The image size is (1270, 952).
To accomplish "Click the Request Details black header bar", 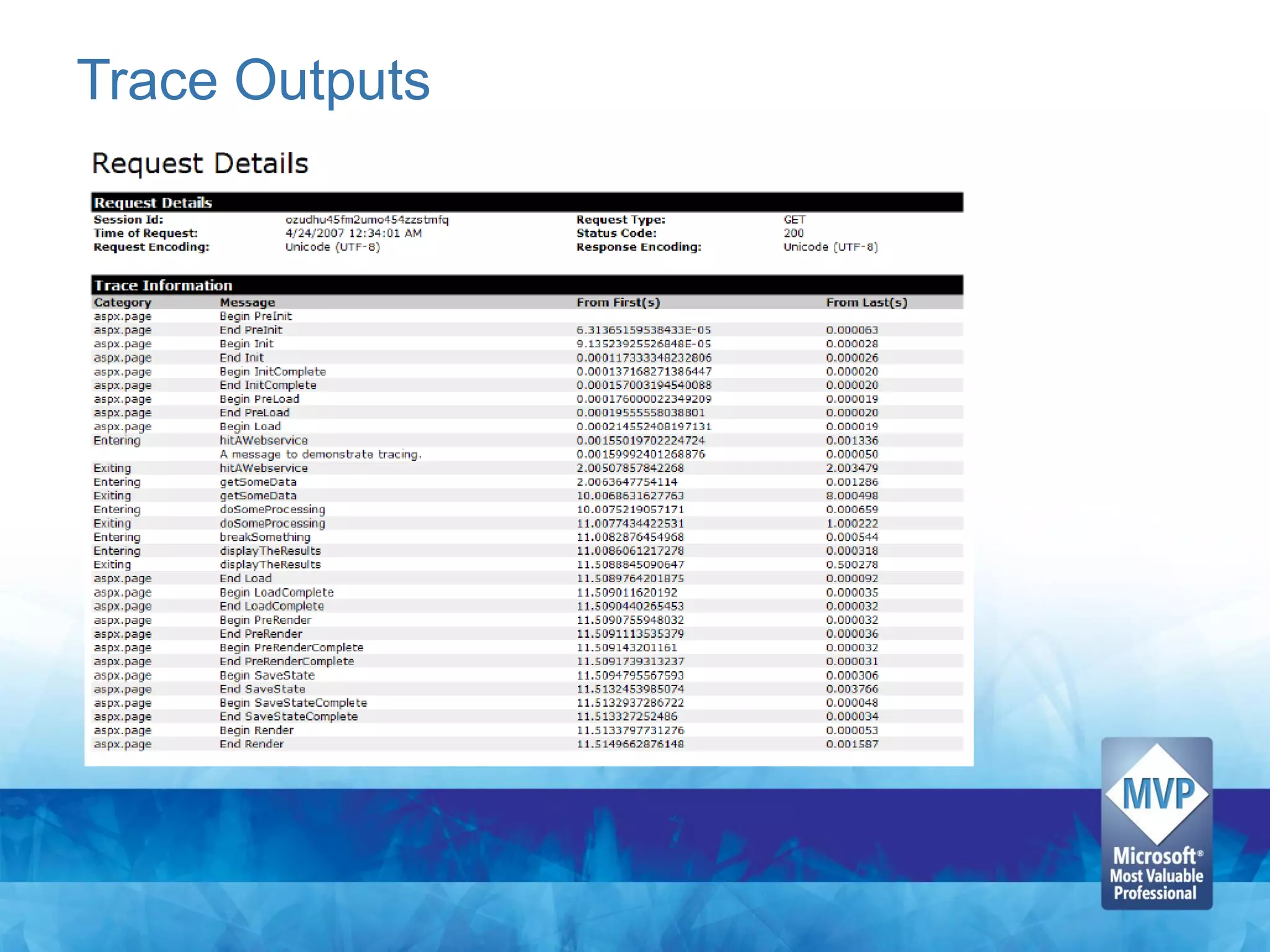I will 527,203.
